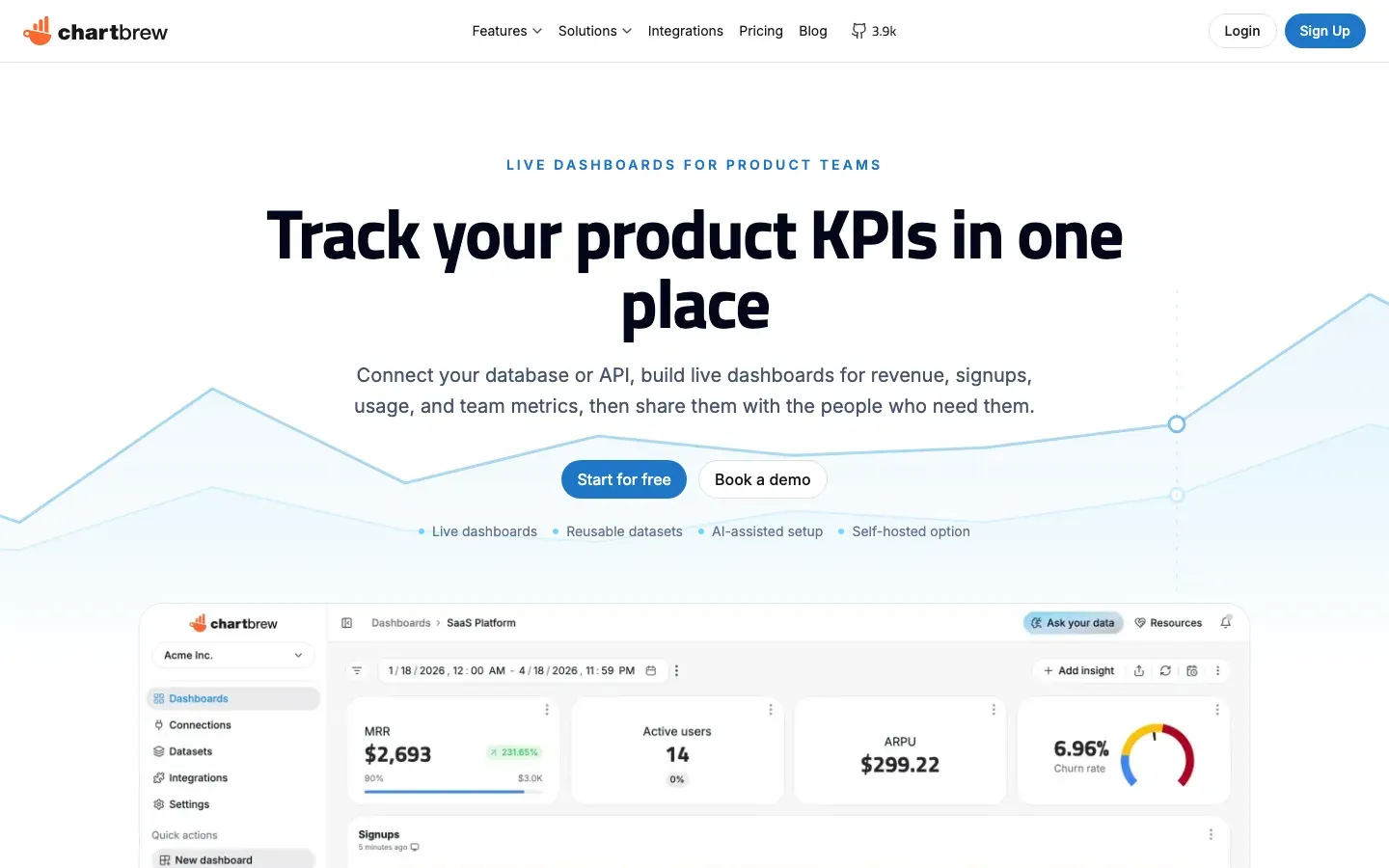Open the Active users card's three-dot menu
Image resolution: width=1389 pixels, height=868 pixels.
771,710
